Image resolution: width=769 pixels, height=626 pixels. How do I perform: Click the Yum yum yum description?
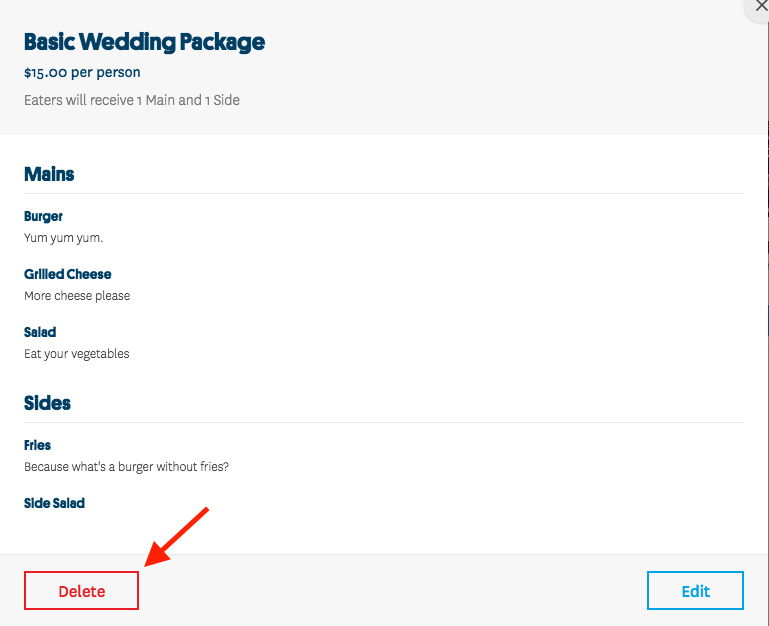pyautogui.click(x=63, y=238)
